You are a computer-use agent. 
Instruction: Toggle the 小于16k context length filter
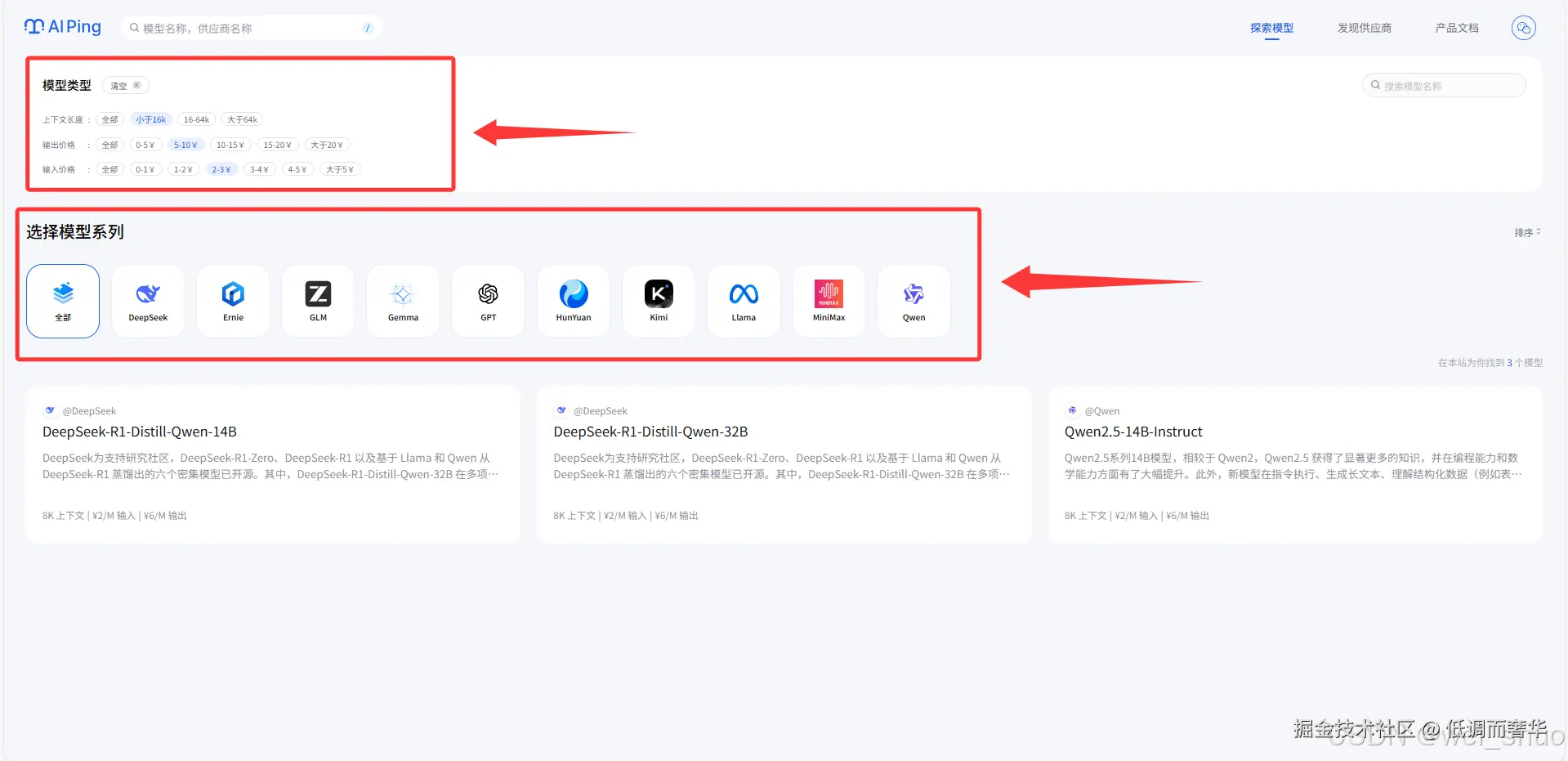point(151,119)
